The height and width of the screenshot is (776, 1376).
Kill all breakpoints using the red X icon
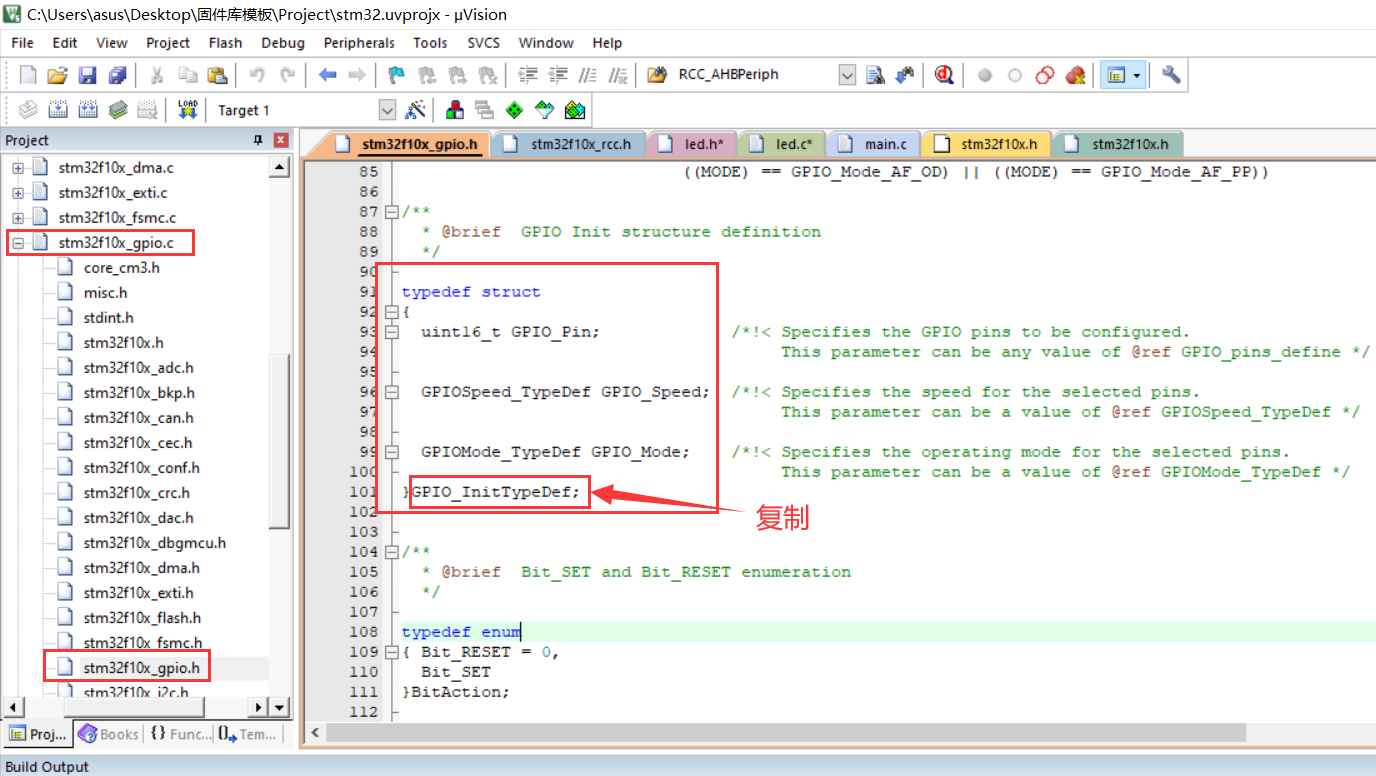click(1075, 75)
